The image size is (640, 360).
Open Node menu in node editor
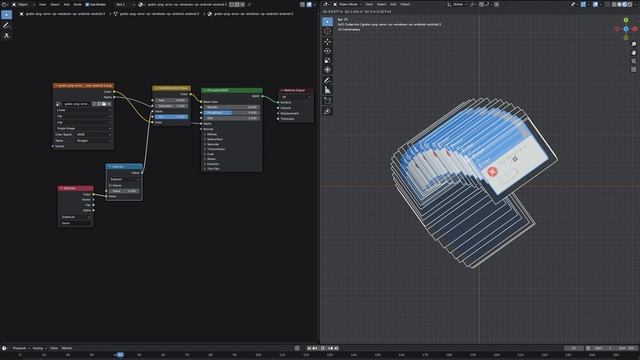pos(77,4)
